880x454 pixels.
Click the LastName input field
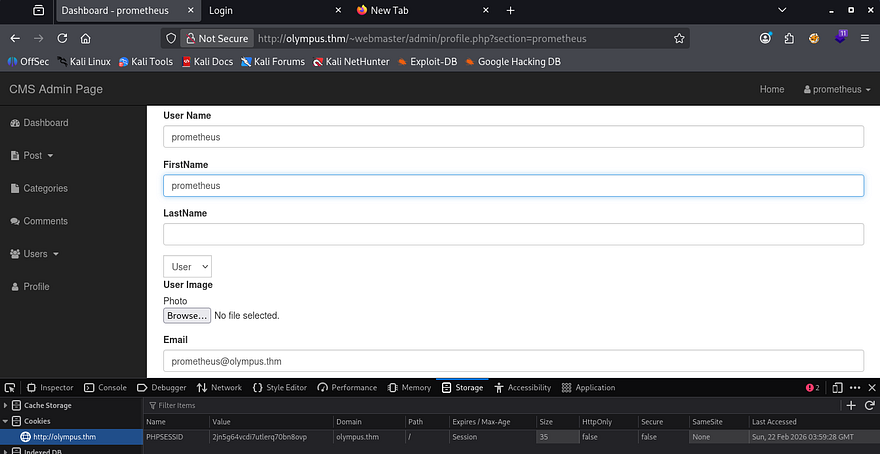point(513,234)
